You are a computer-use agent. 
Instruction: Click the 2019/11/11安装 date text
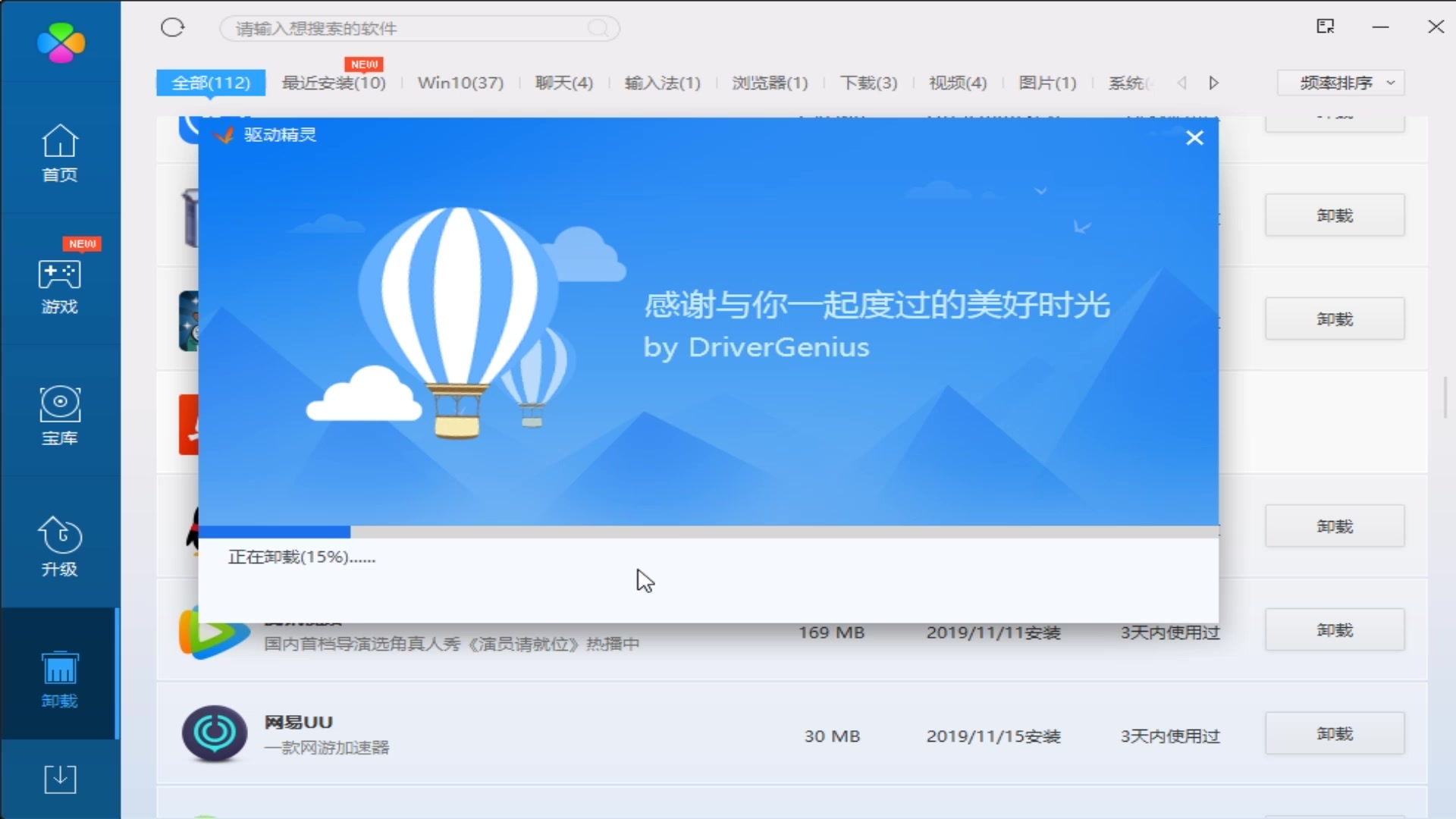[x=993, y=632]
